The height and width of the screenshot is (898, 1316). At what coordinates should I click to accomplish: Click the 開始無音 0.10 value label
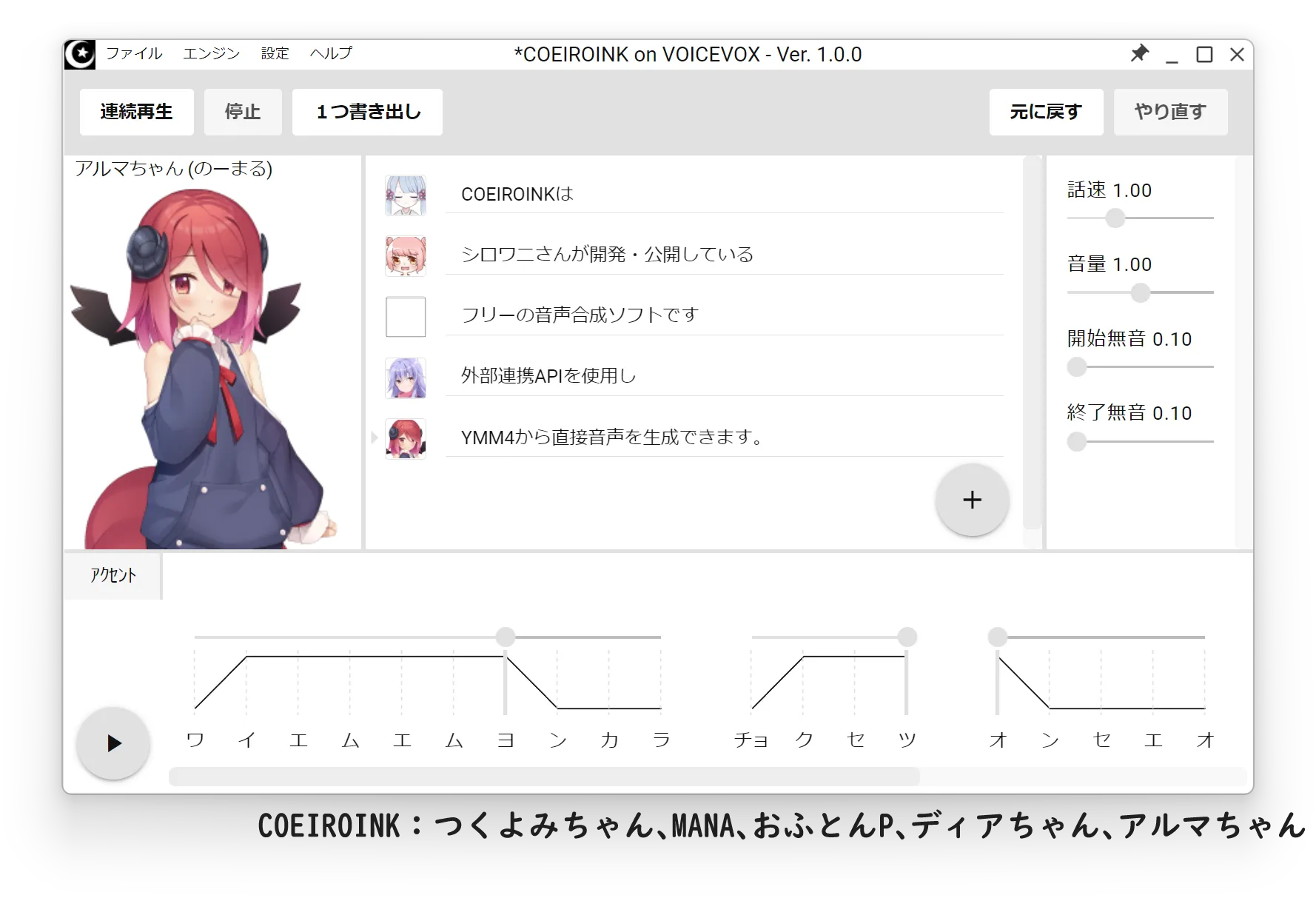(1129, 339)
